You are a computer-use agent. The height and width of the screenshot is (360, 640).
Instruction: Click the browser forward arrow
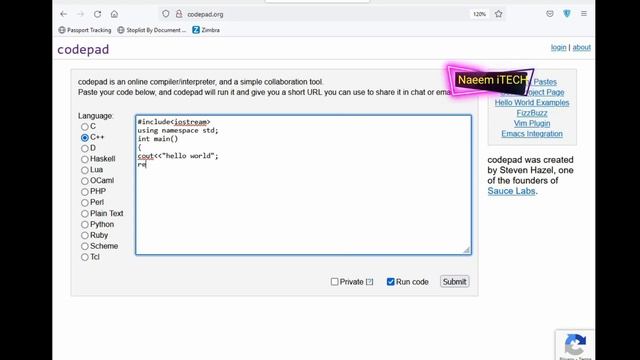80,14
